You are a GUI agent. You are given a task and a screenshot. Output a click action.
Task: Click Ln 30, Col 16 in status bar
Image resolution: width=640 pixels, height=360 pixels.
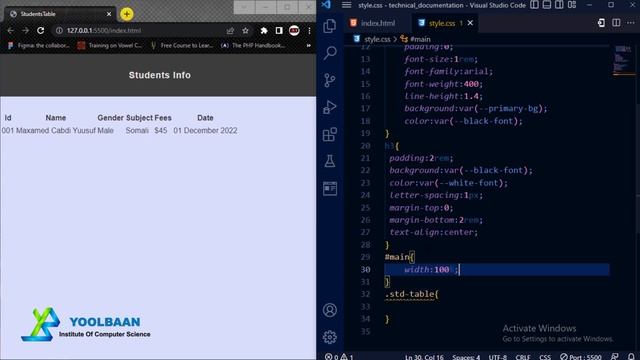click(x=424, y=357)
